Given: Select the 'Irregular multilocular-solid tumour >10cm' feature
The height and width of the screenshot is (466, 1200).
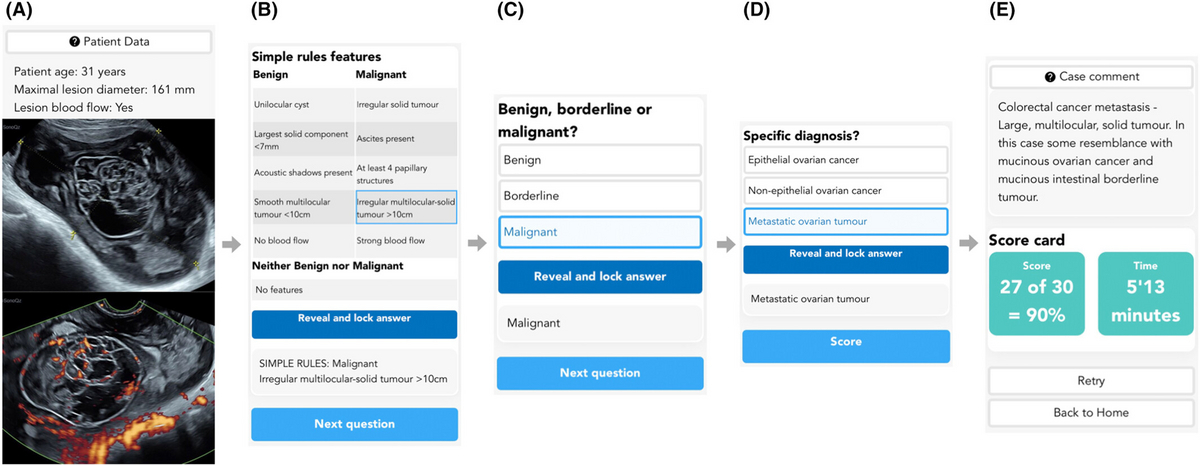Looking at the screenshot, I should 405,207.
